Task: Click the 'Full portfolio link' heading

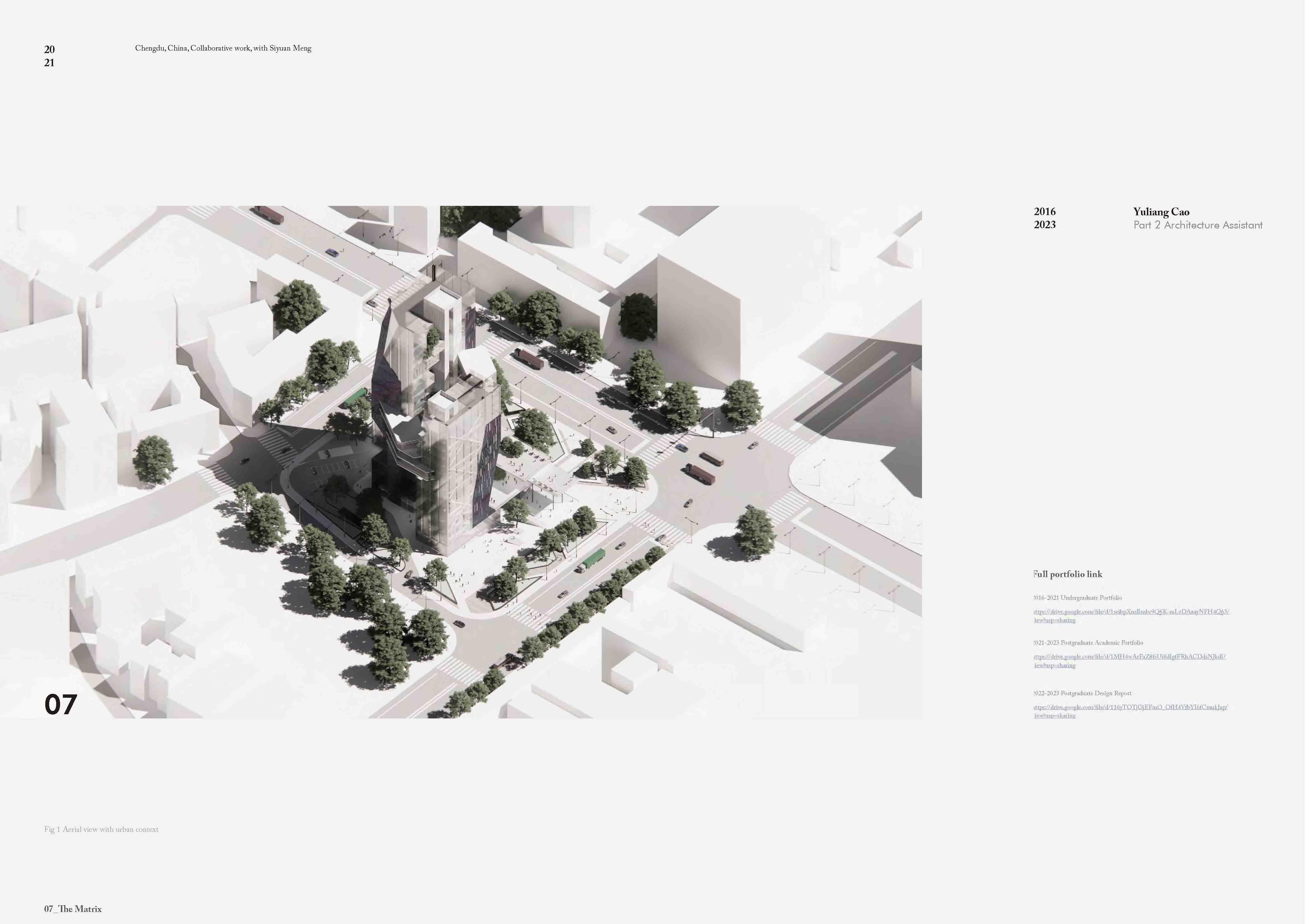Action: [x=1068, y=575]
